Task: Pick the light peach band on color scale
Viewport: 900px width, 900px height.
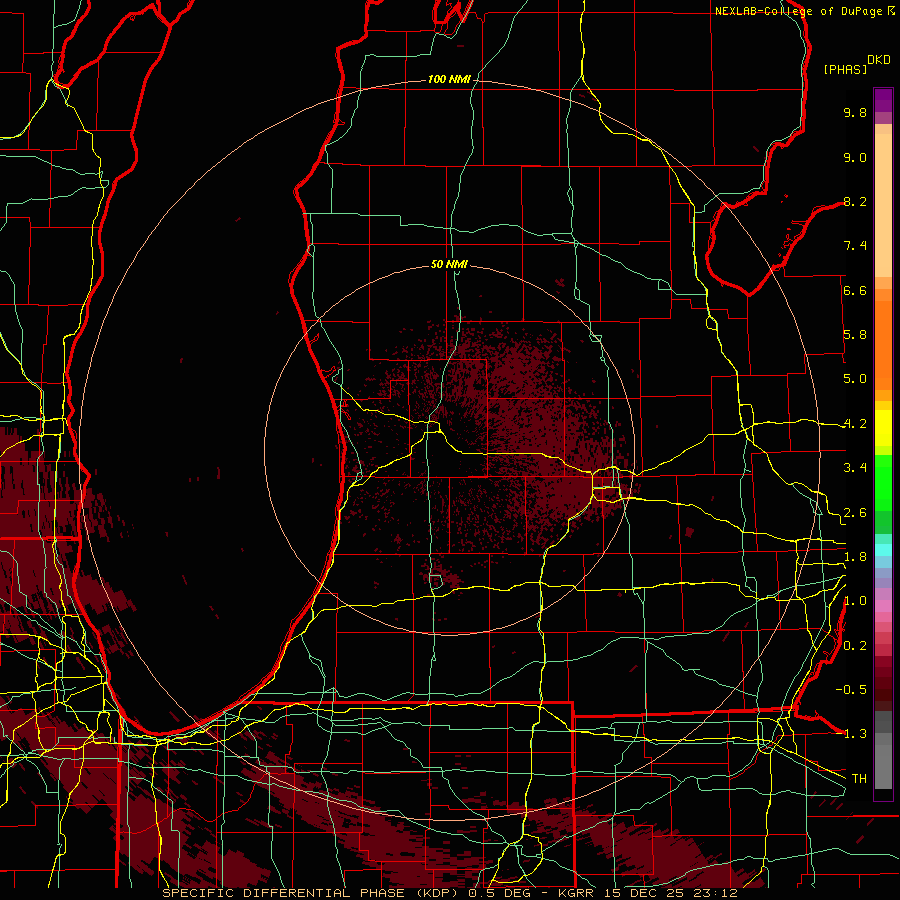Action: 883,207
